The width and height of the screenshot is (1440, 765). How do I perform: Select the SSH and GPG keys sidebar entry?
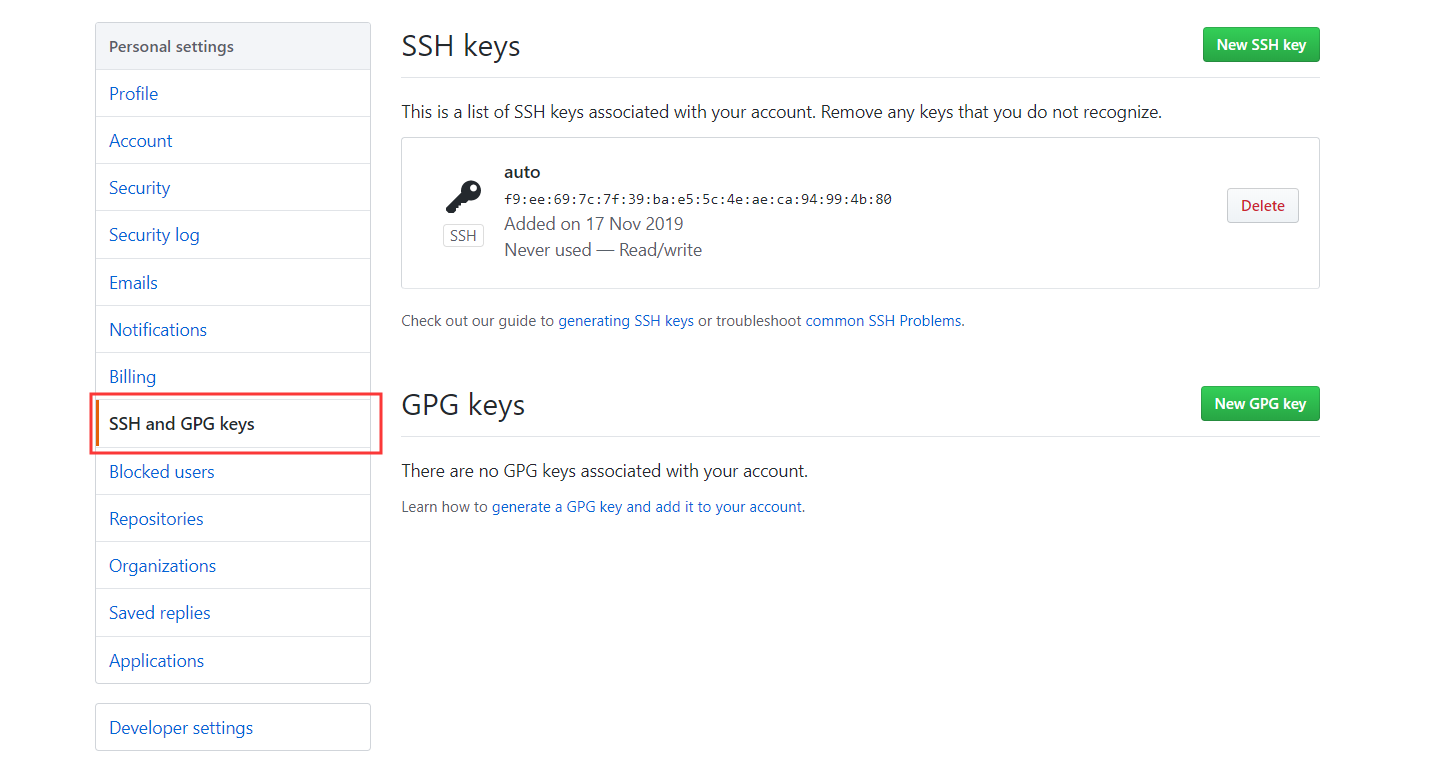[x=179, y=423]
